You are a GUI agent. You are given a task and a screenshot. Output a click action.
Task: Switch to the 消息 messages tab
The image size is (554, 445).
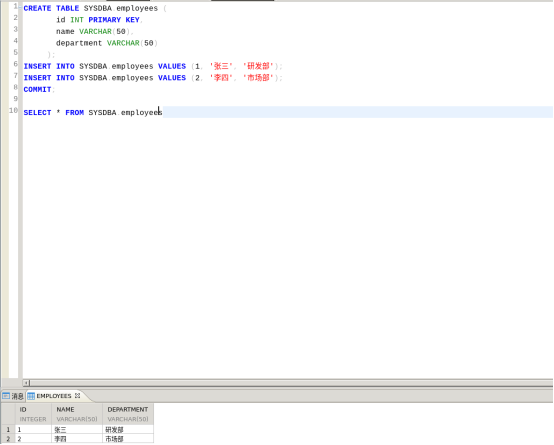pos(13,396)
